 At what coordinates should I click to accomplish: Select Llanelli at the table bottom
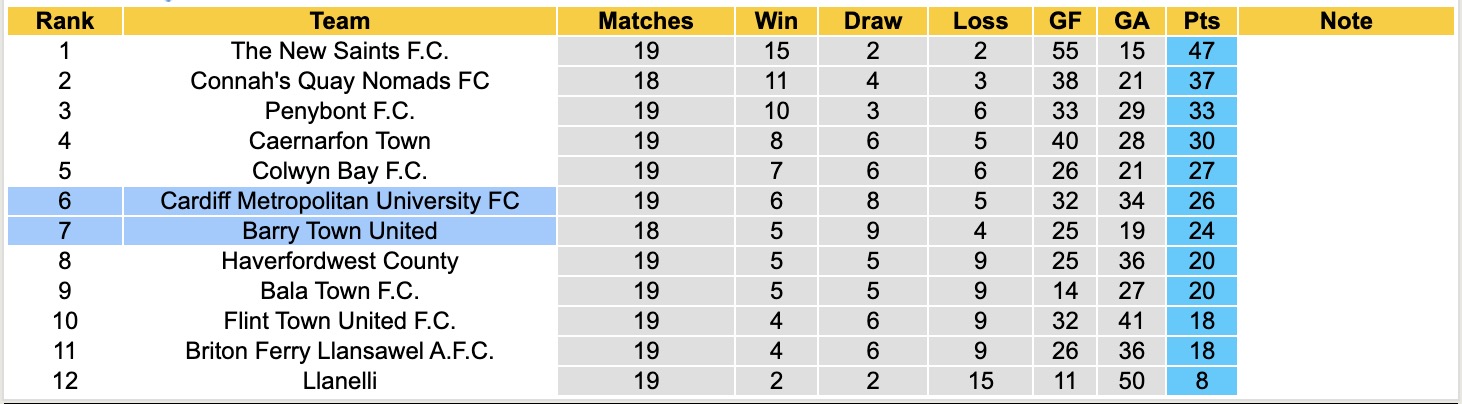(x=340, y=381)
